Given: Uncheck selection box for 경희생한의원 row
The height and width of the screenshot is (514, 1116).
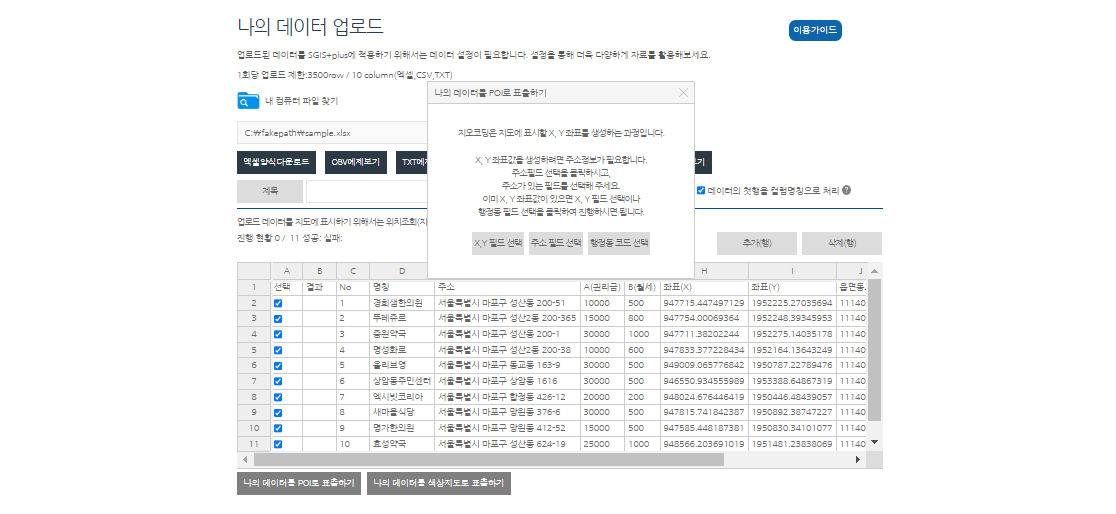Looking at the screenshot, I should [278, 303].
